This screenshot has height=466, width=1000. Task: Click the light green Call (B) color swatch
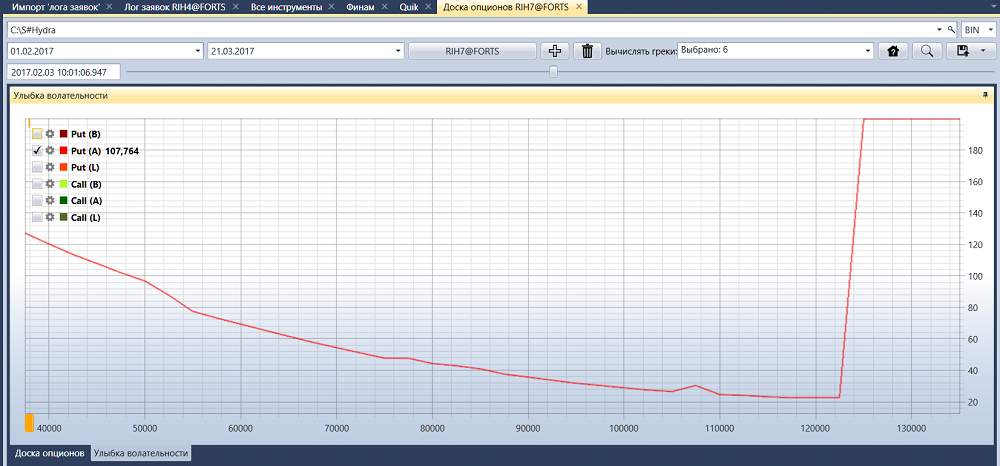63,184
